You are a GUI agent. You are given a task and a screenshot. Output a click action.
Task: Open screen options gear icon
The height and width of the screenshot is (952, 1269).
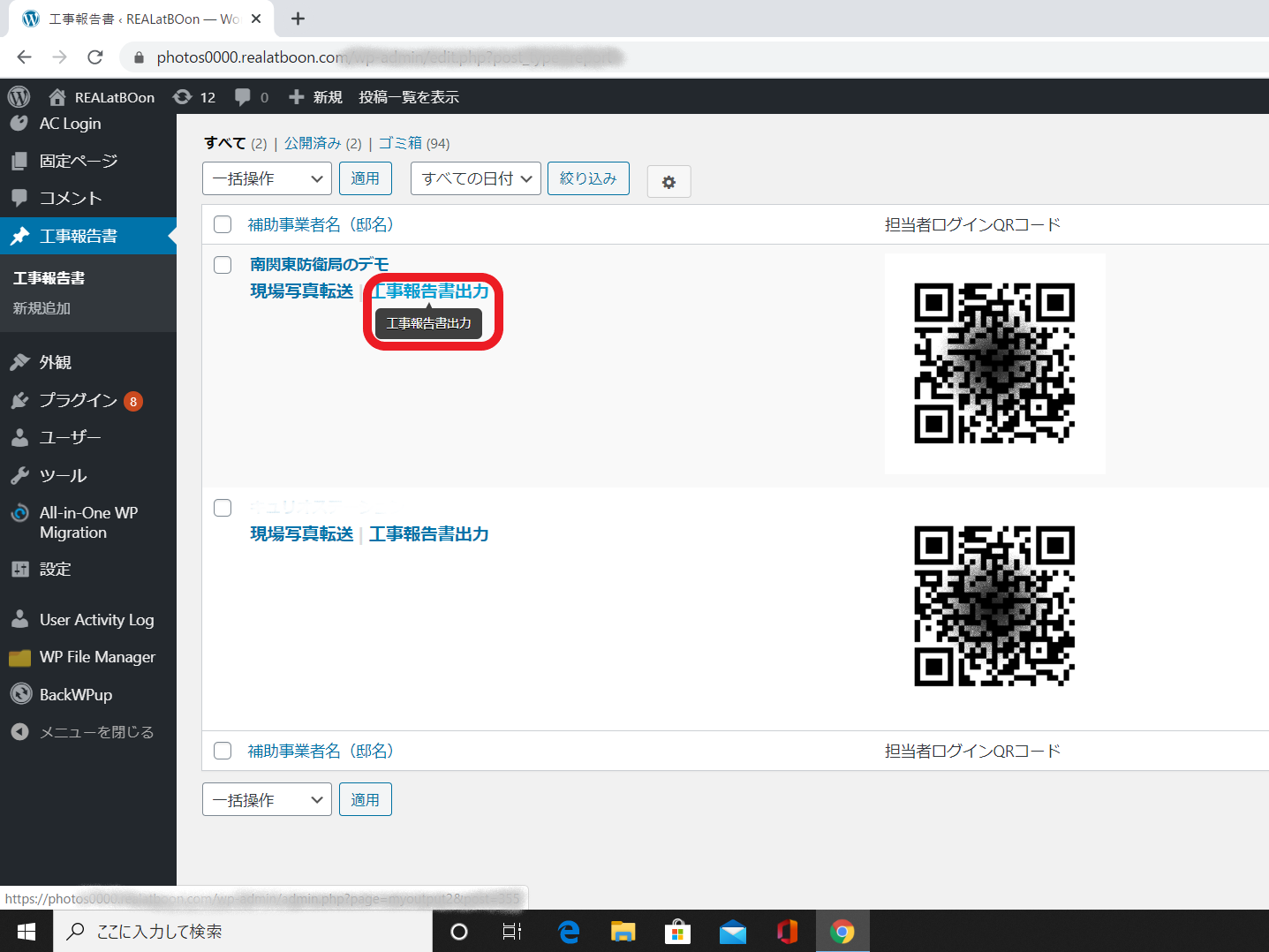[x=668, y=182]
